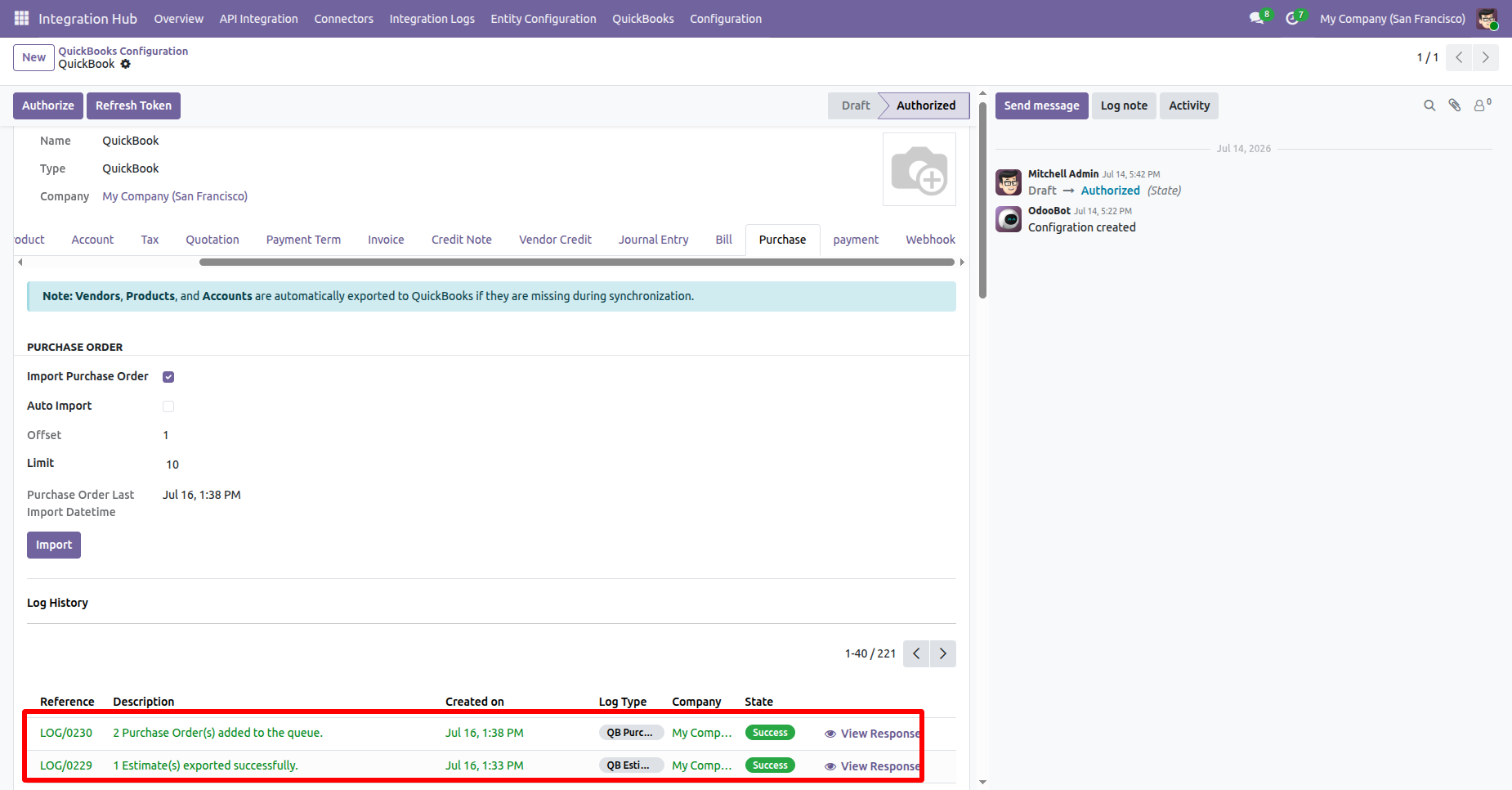
Task: Edit the Name field QuickBook
Action: [131, 141]
